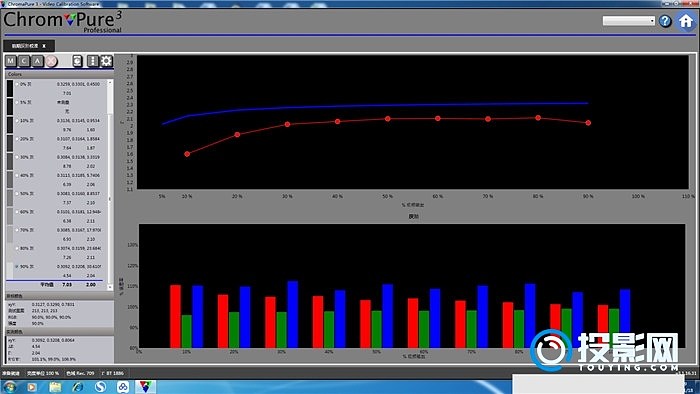This screenshot has width=700, height=394.
Task: Click the copy/refresh document icon
Action: point(77,61)
